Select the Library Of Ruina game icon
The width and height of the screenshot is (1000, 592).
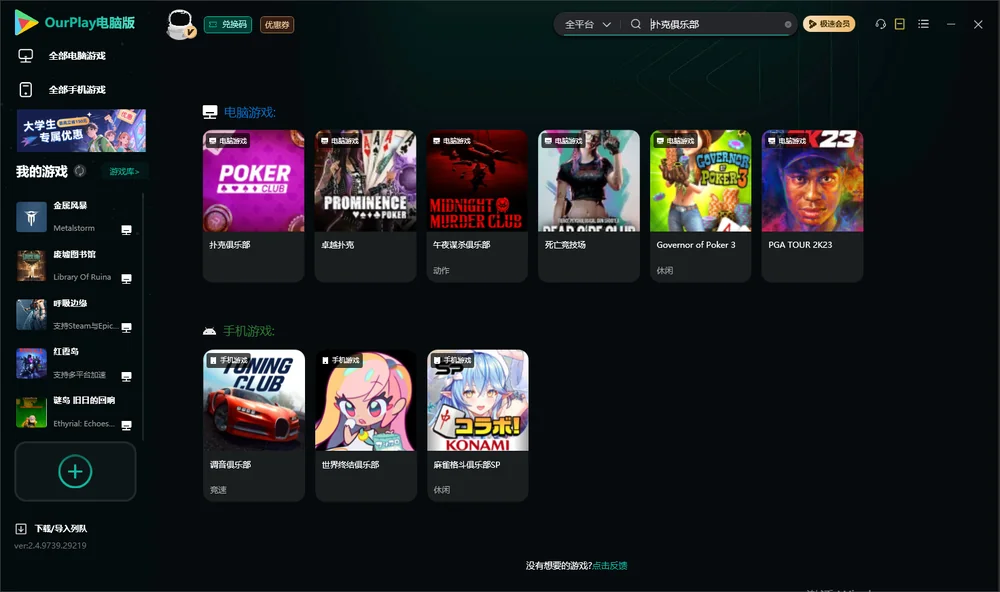coord(31,265)
